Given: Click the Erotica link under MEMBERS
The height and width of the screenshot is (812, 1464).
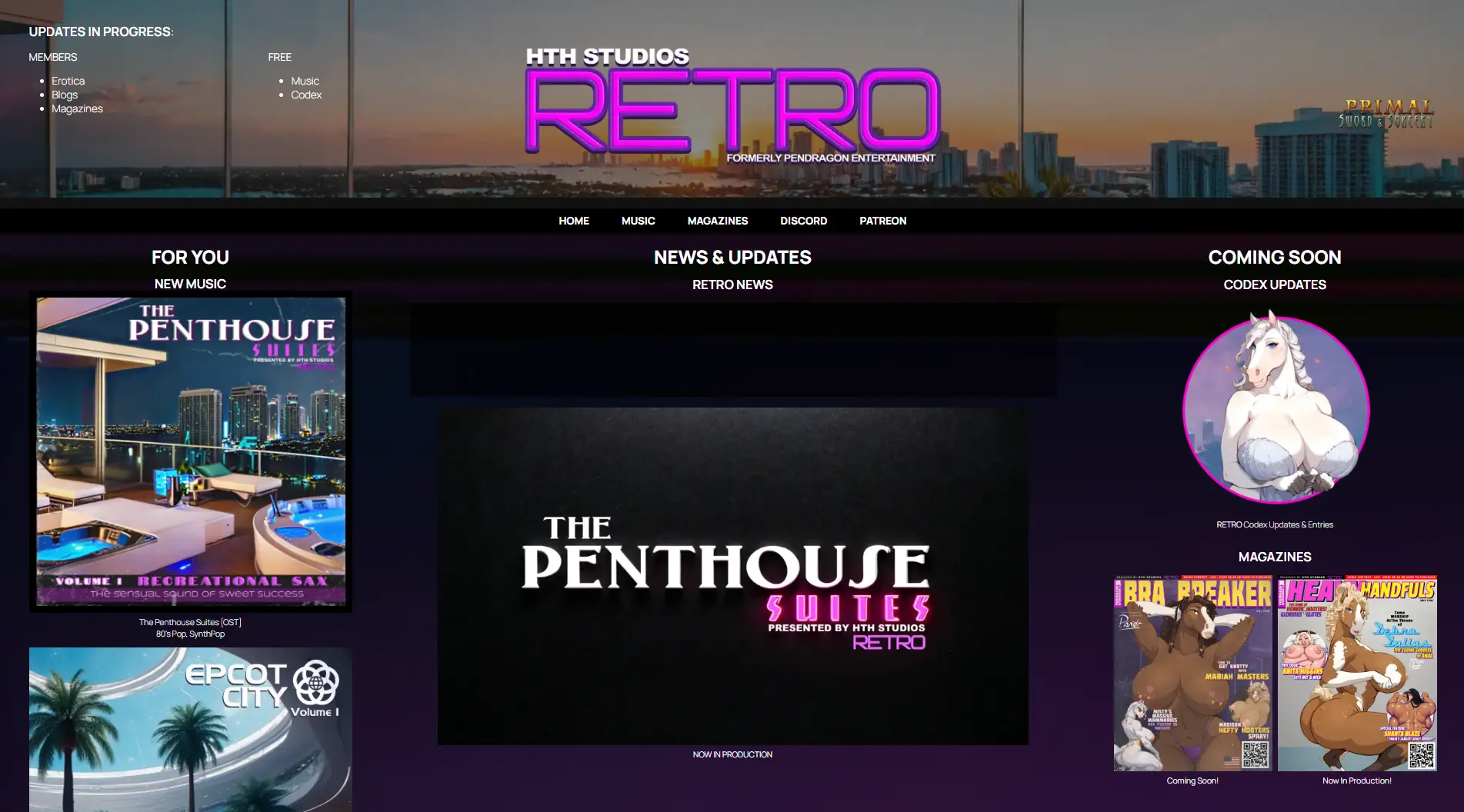Looking at the screenshot, I should tap(68, 81).
